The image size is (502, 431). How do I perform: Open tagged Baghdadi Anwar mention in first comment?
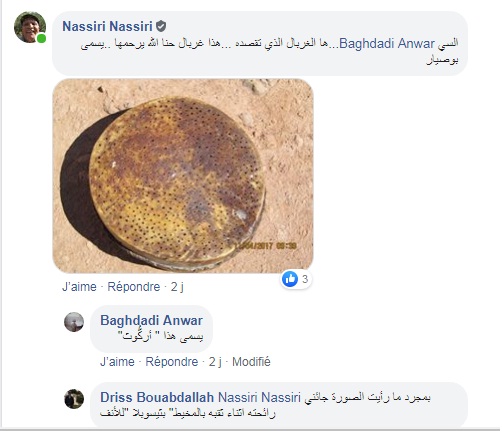(387, 44)
